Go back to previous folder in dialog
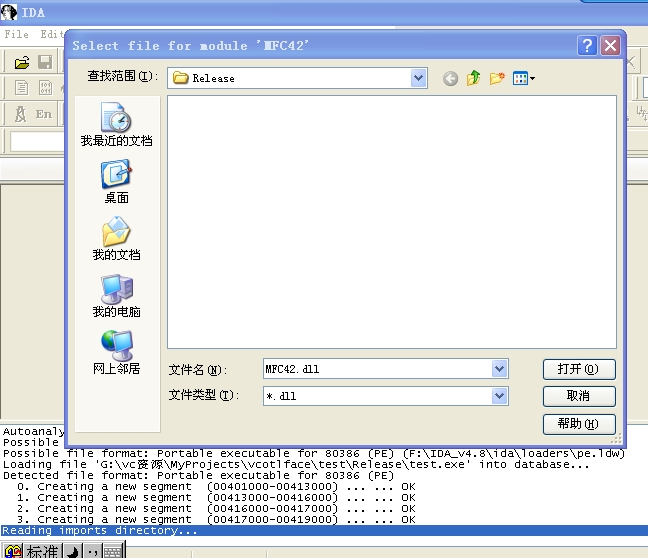The width and height of the screenshot is (648, 558). [x=450, y=78]
